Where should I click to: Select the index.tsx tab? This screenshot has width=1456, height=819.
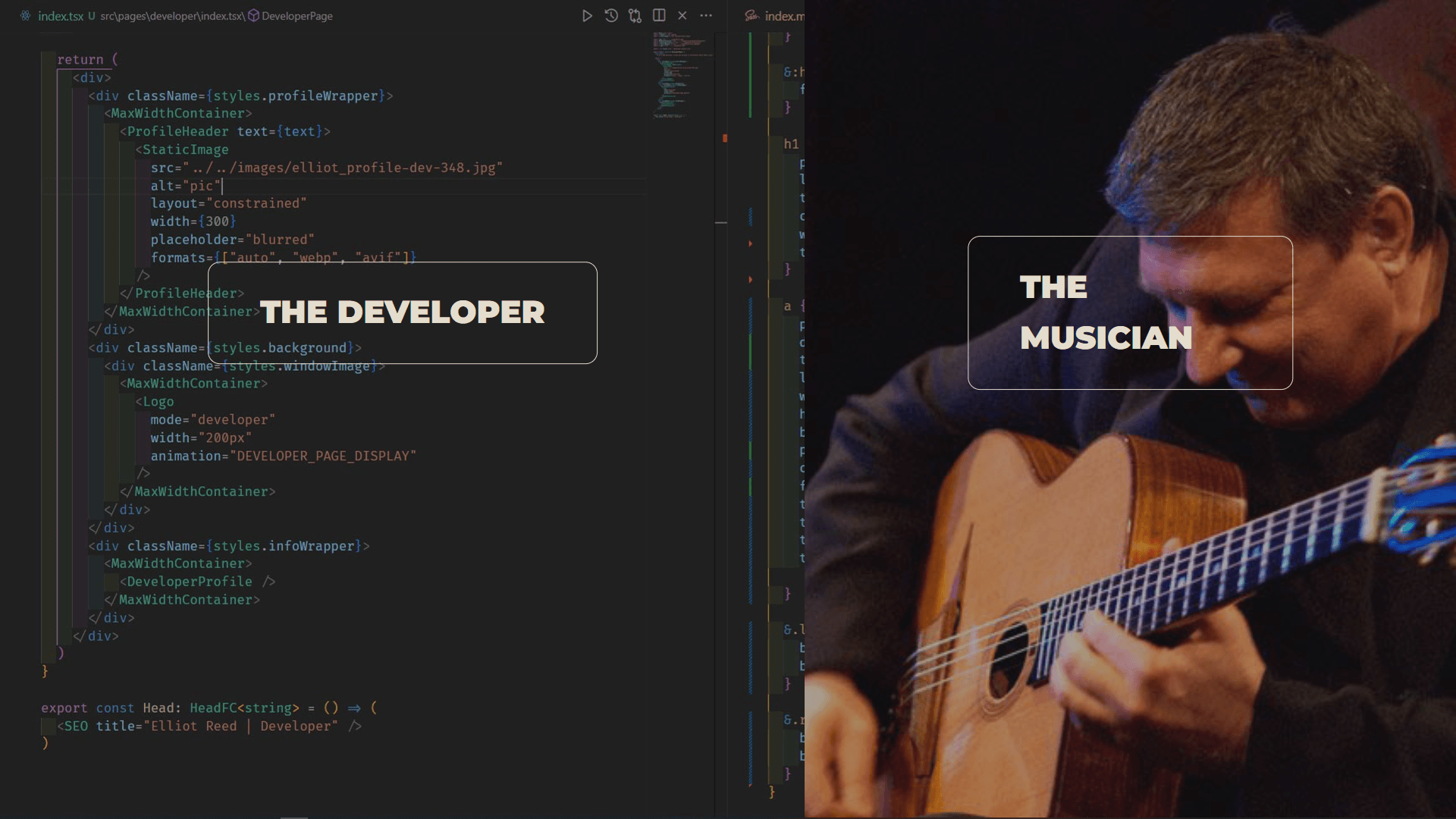point(61,16)
